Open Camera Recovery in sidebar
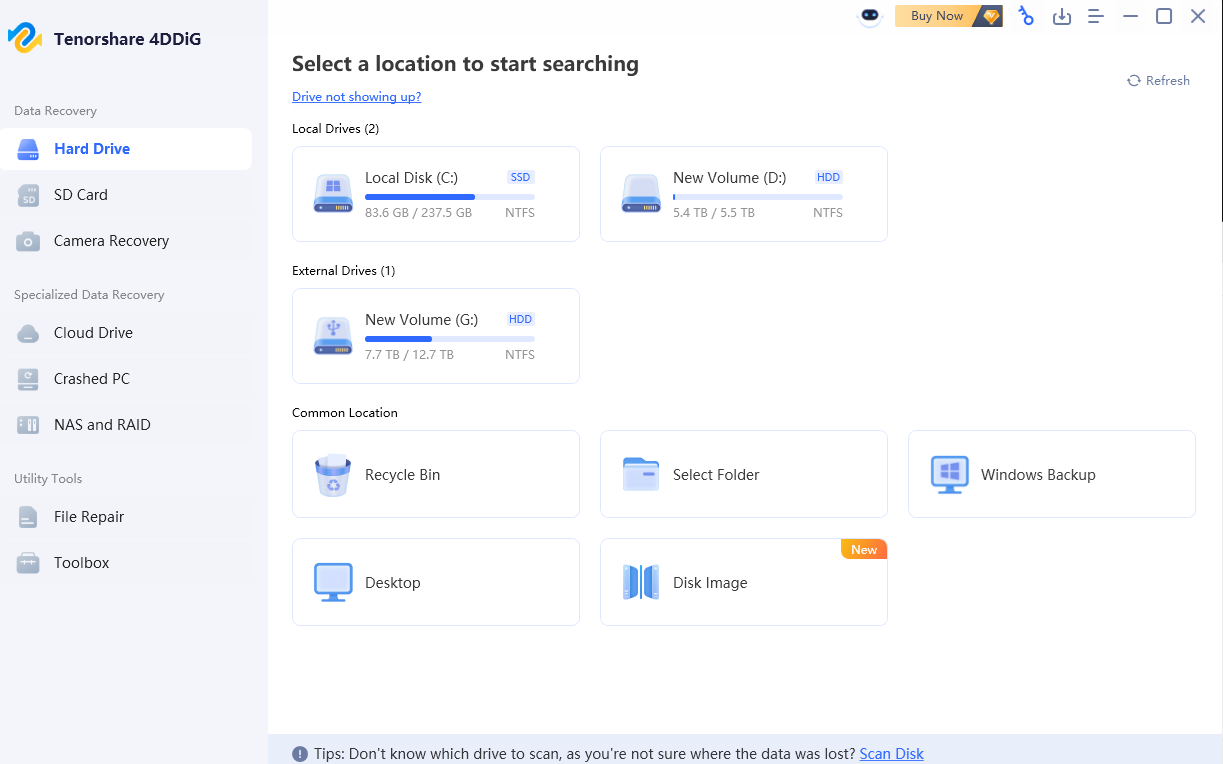1223x764 pixels. coord(126,241)
